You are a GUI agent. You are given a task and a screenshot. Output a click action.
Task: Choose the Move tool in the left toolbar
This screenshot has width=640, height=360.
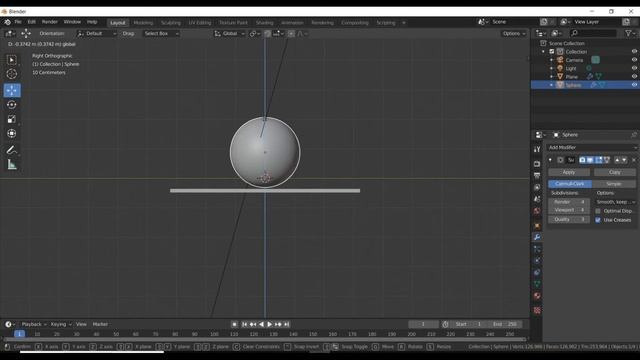click(12, 90)
